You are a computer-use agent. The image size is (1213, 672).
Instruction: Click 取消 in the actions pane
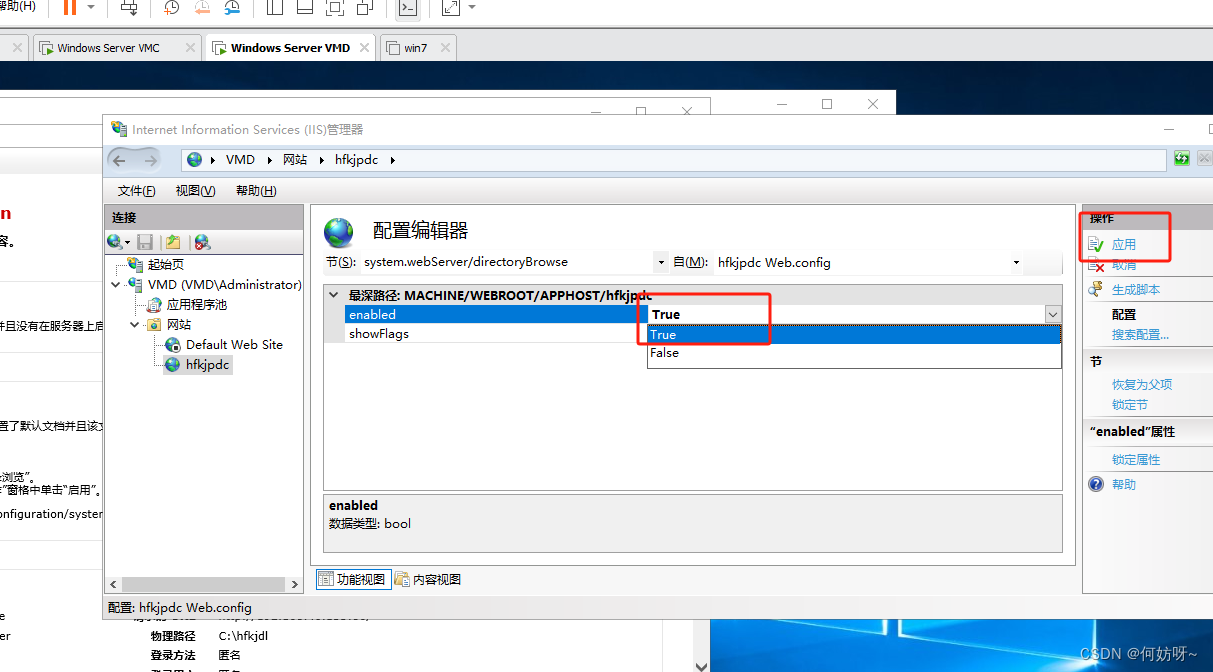click(x=1124, y=265)
